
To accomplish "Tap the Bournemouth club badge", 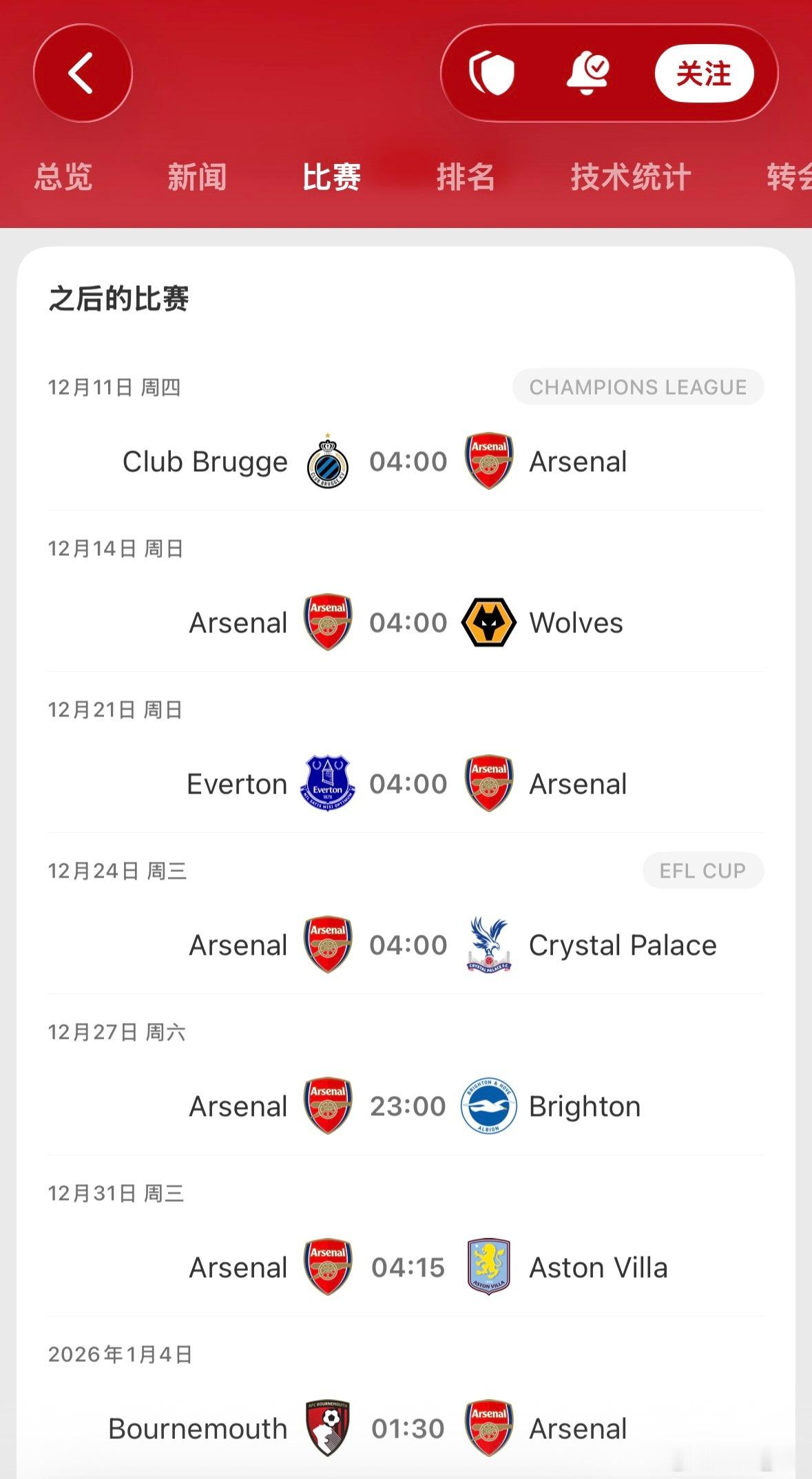I will pos(328,1429).
